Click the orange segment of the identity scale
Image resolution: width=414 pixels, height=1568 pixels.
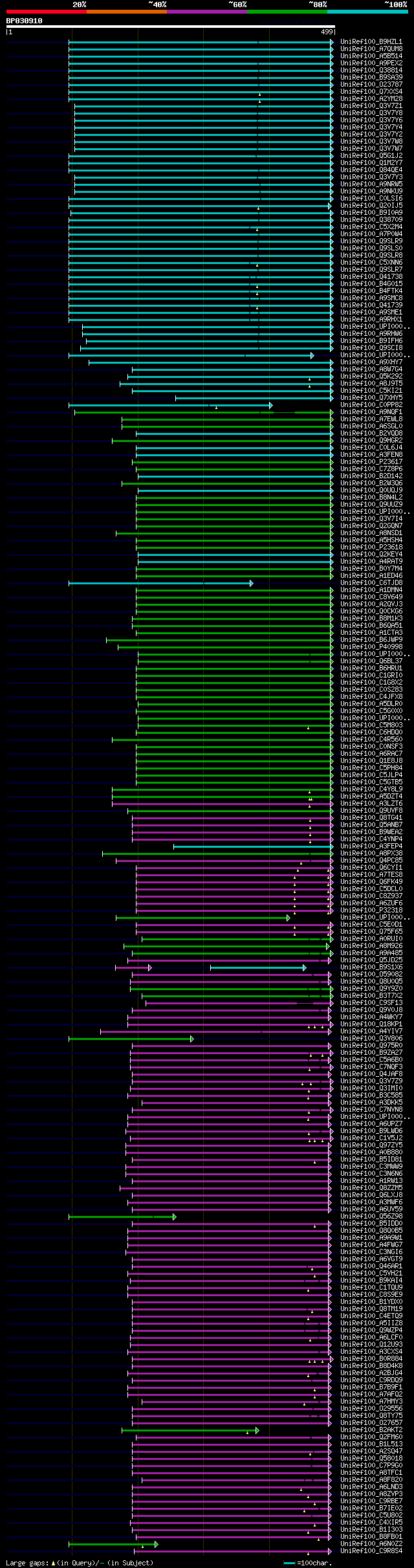click(127, 12)
